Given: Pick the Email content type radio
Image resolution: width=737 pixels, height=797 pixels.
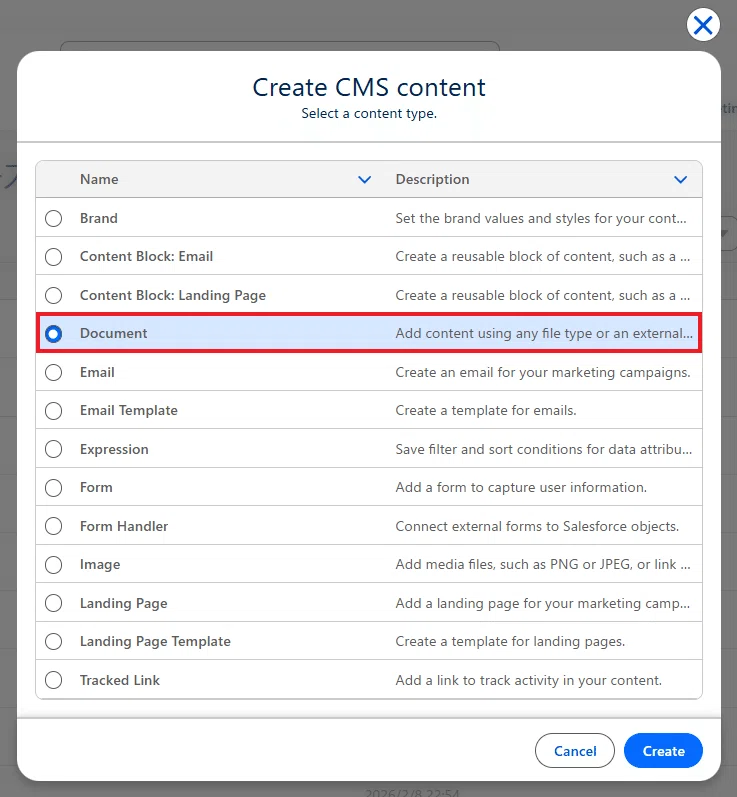Looking at the screenshot, I should point(53,373).
